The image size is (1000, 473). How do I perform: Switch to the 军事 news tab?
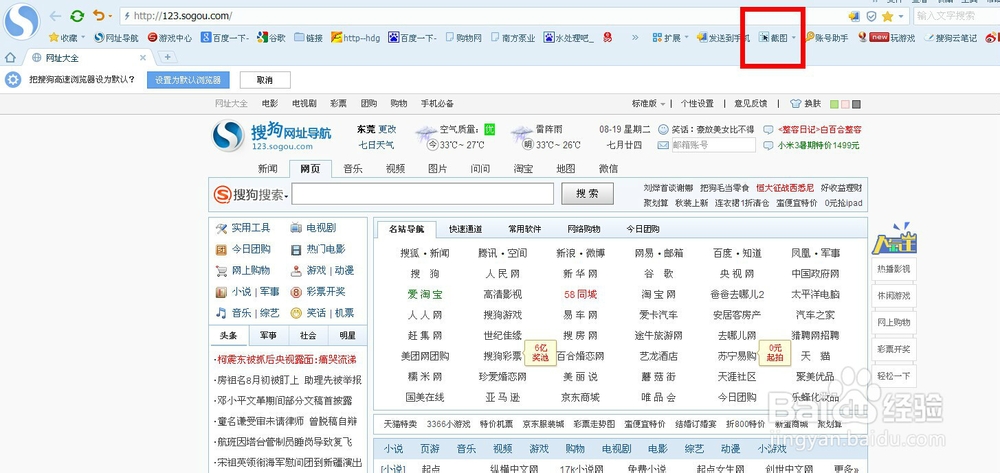tap(268, 335)
